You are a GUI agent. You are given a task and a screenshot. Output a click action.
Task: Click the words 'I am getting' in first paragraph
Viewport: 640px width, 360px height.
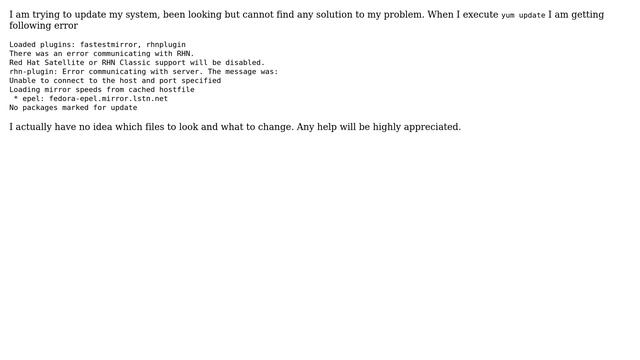click(576, 15)
